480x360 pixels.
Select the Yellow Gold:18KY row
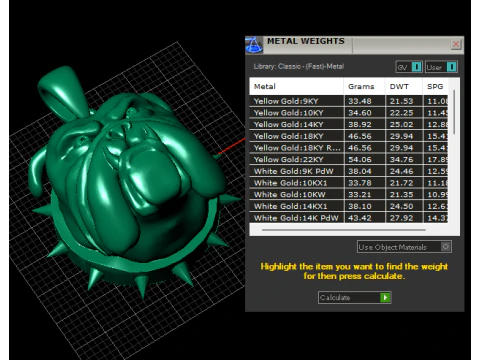tap(348, 136)
